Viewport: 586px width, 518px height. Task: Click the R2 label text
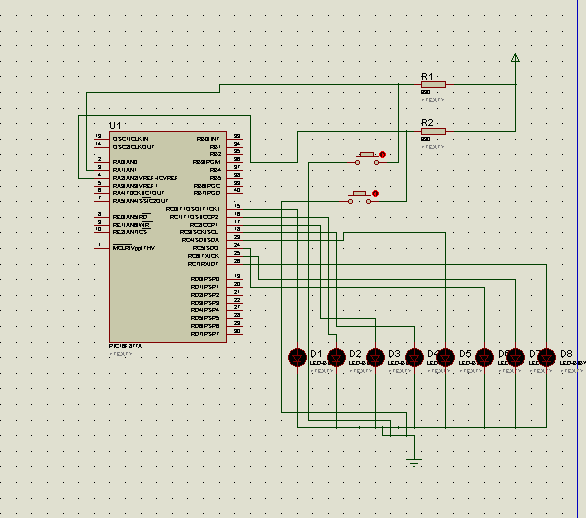[427, 123]
